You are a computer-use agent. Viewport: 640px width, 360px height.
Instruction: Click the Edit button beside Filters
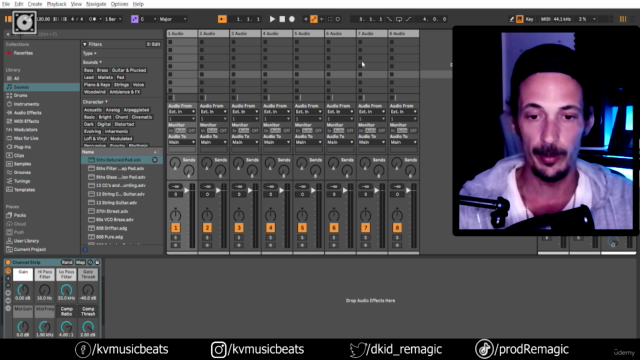click(153, 44)
